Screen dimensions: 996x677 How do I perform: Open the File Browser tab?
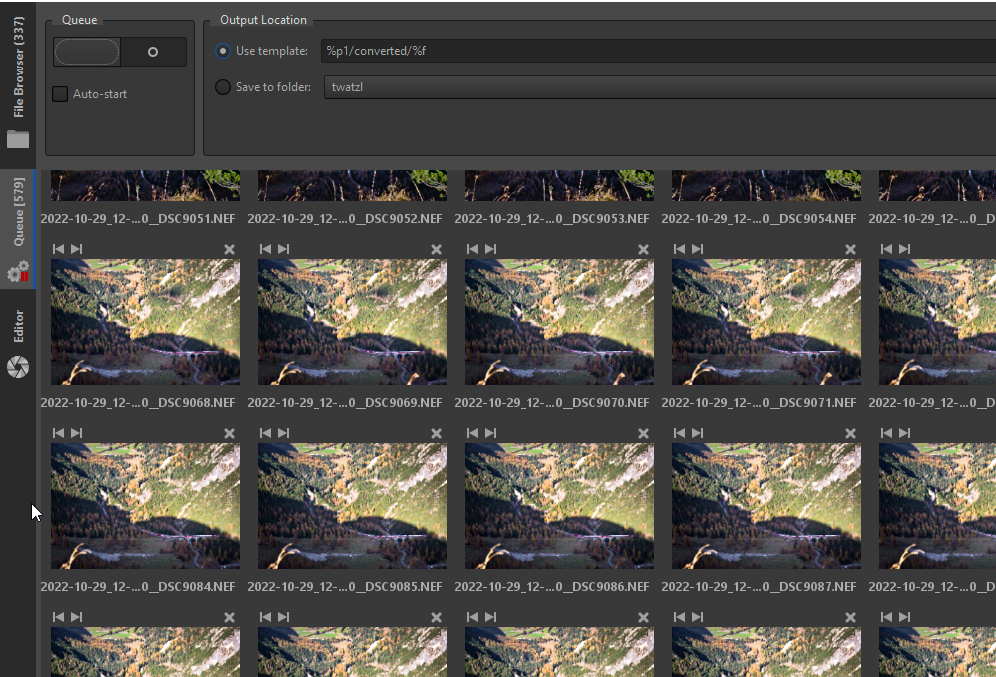[x=18, y=82]
